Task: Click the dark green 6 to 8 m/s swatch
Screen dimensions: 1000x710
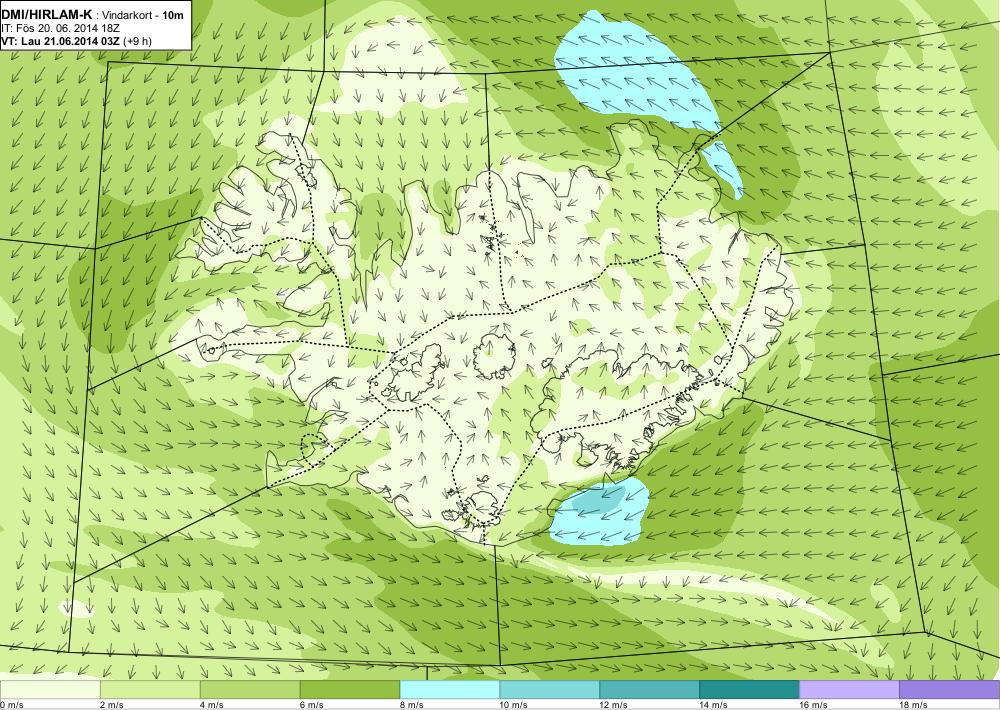Action: click(x=349, y=690)
